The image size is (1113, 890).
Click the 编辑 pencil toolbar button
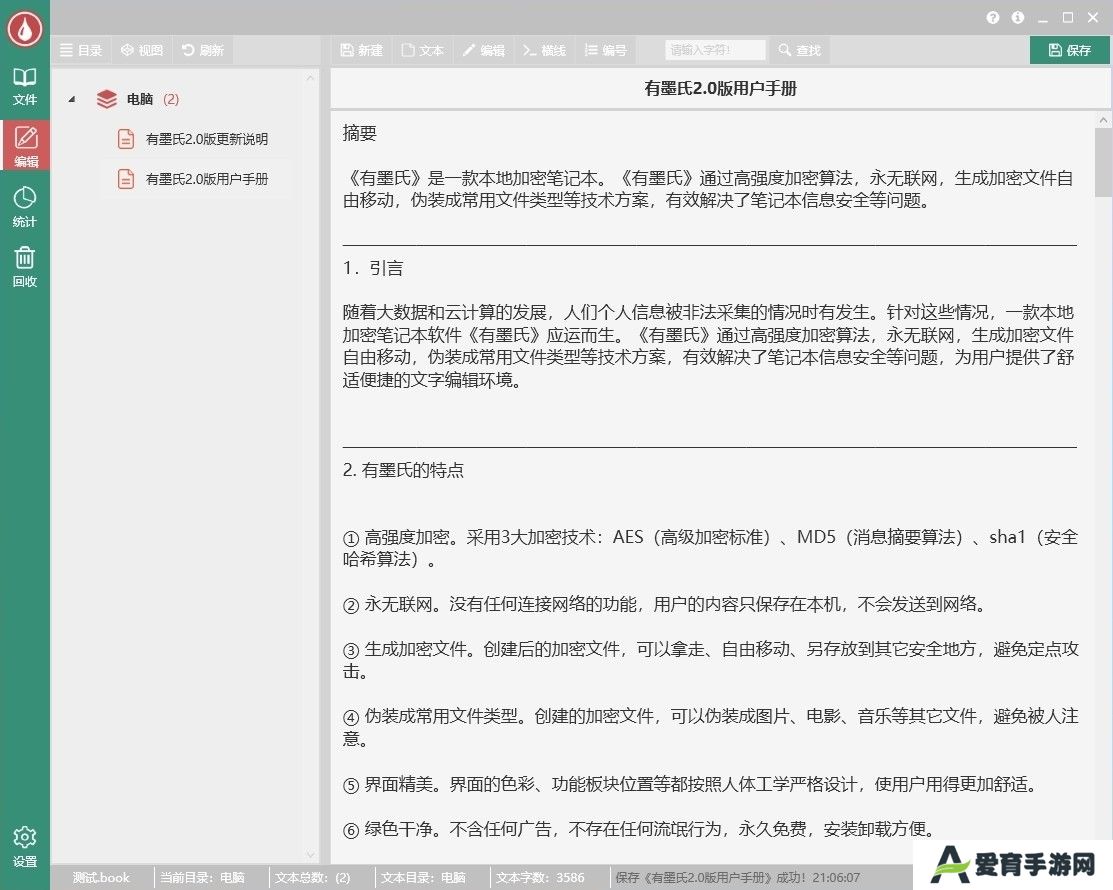coord(483,50)
